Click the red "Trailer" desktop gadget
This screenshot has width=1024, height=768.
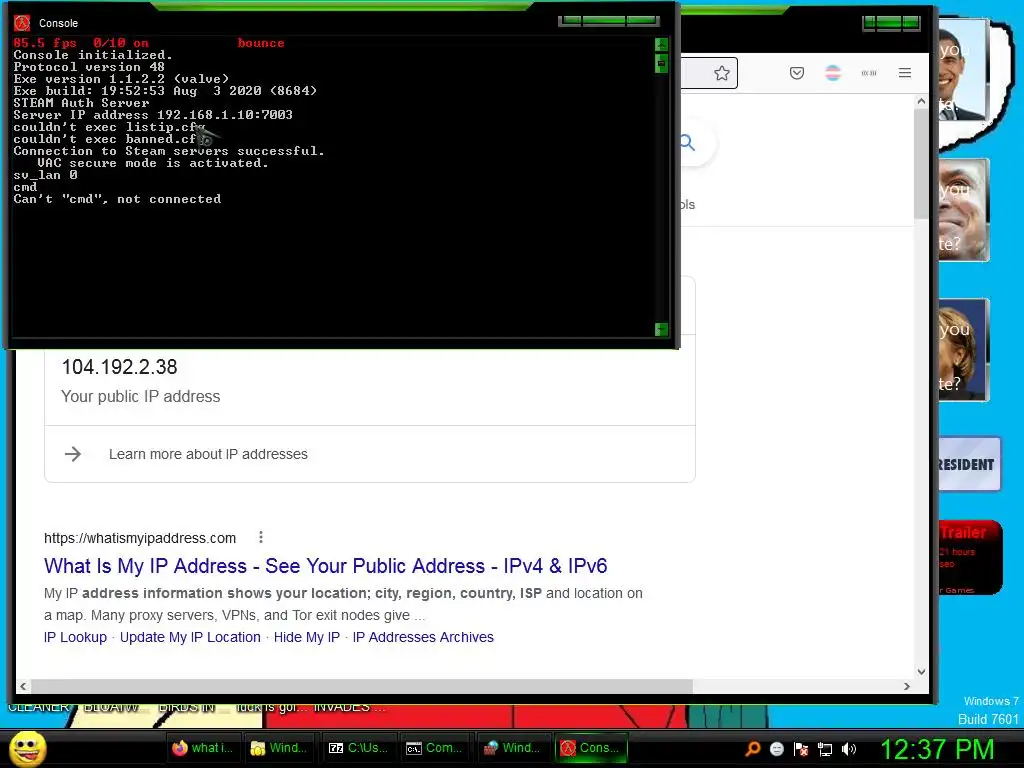click(969, 558)
